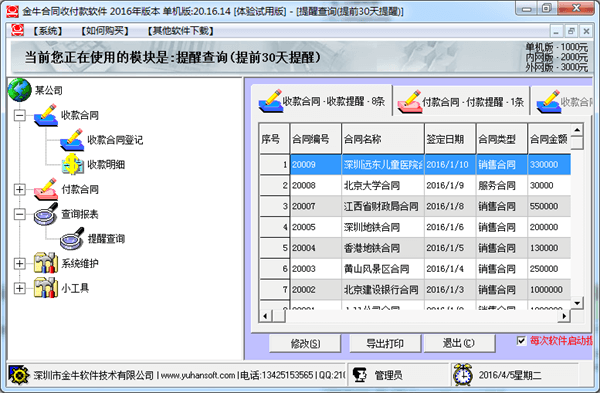Select contract number cell 20009
Viewport: 600px width, 393px height.
316,165
